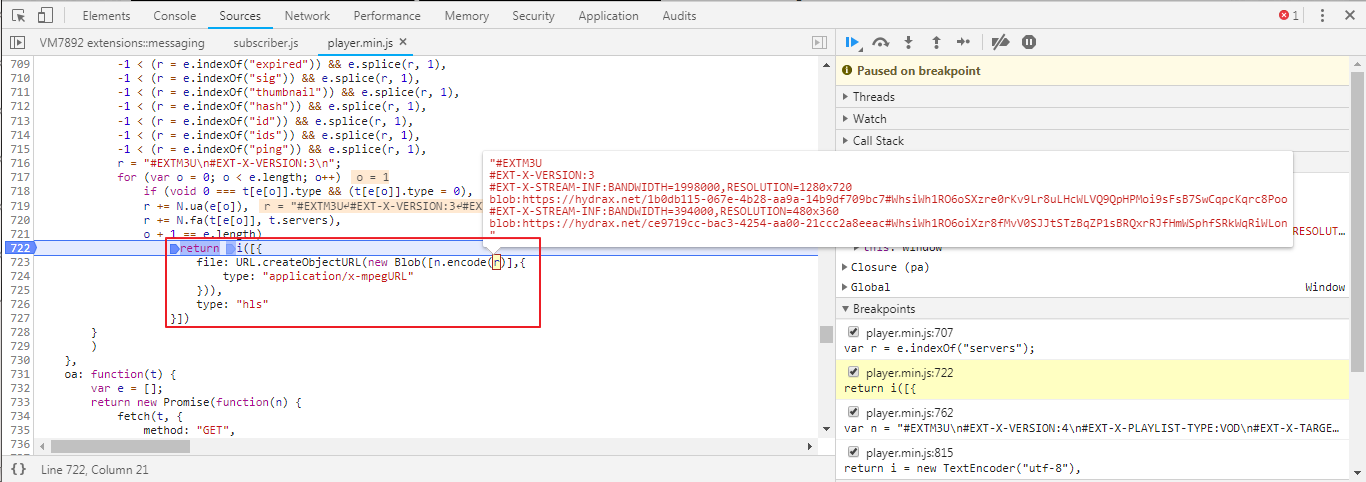
Task: Open the Console tab
Action: point(175,16)
